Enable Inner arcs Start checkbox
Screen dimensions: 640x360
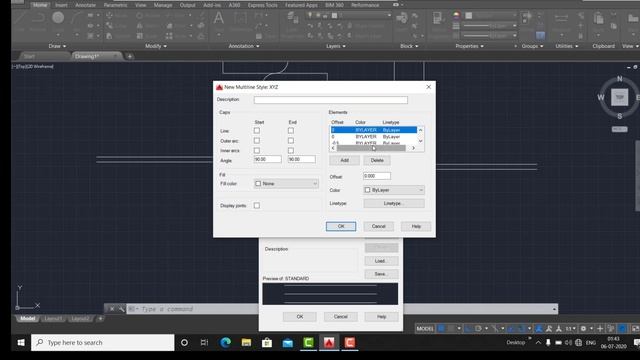click(257, 150)
